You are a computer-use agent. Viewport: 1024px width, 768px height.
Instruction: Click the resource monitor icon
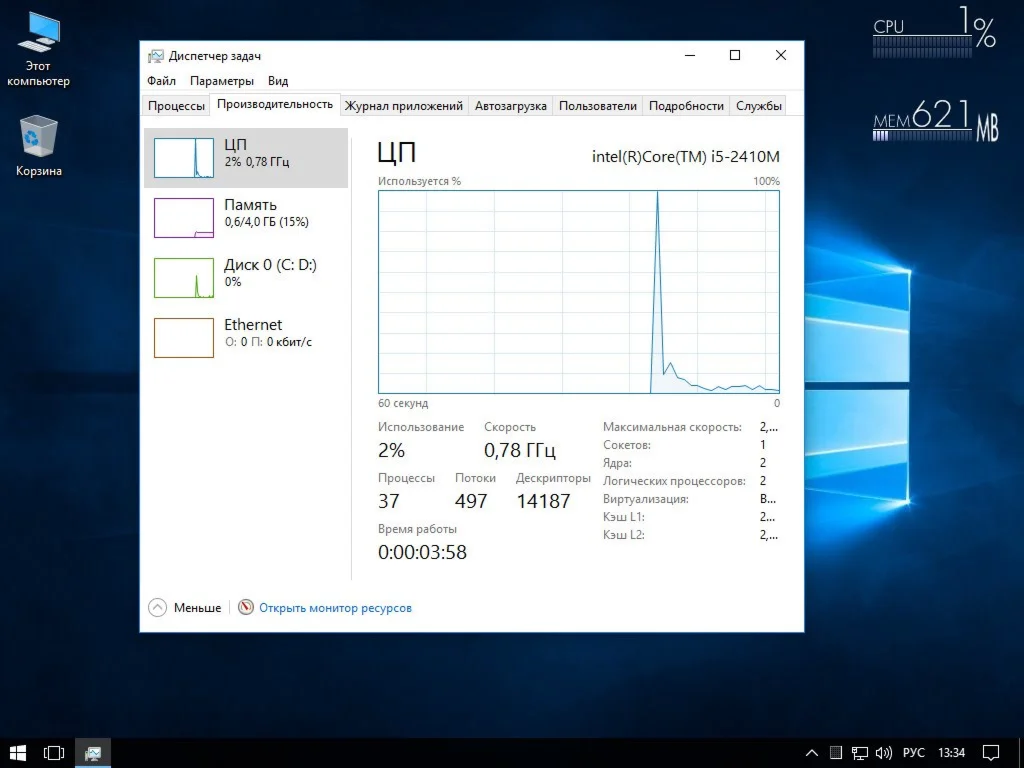(x=246, y=607)
